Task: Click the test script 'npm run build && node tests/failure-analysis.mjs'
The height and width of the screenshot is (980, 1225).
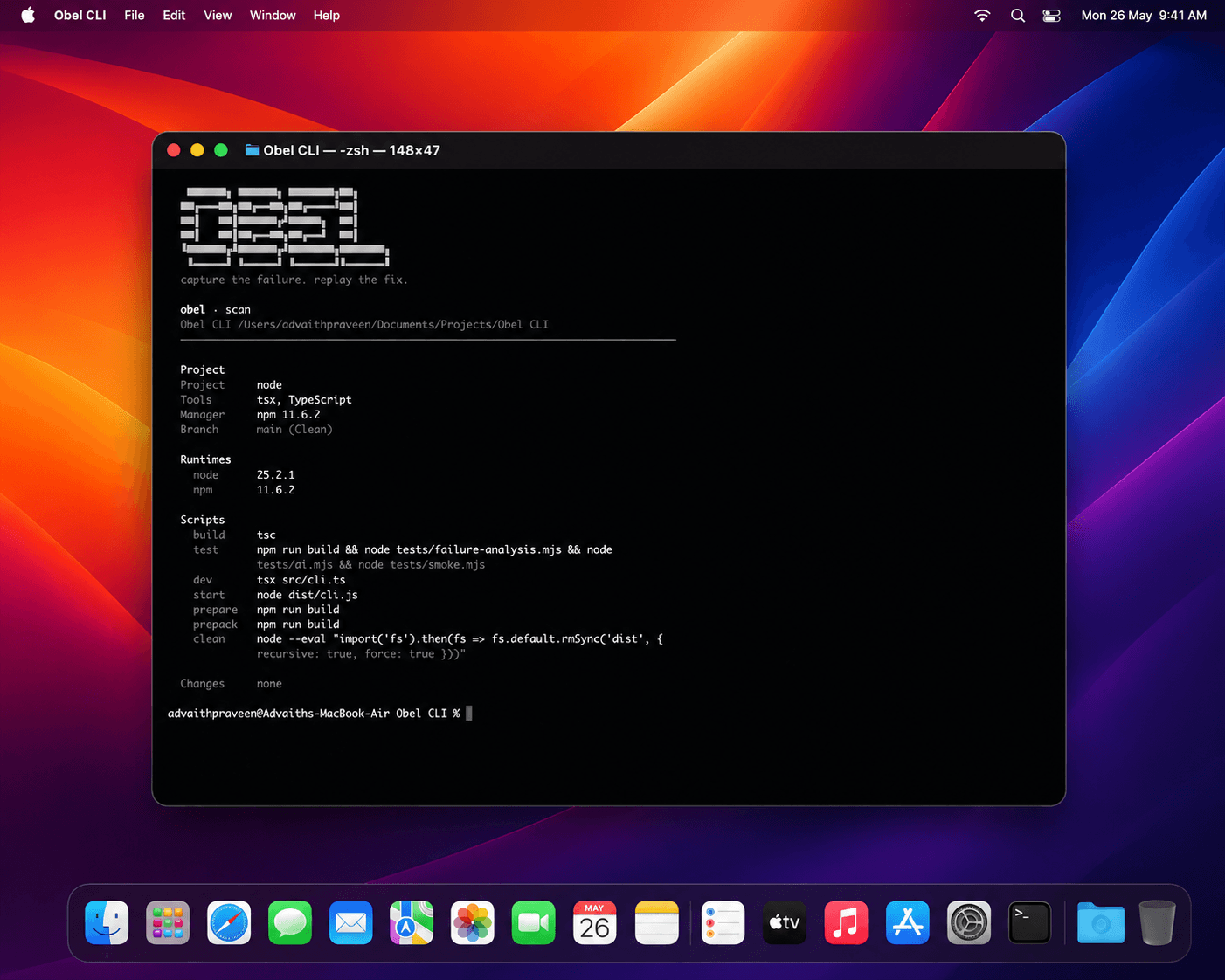Action: point(409,549)
